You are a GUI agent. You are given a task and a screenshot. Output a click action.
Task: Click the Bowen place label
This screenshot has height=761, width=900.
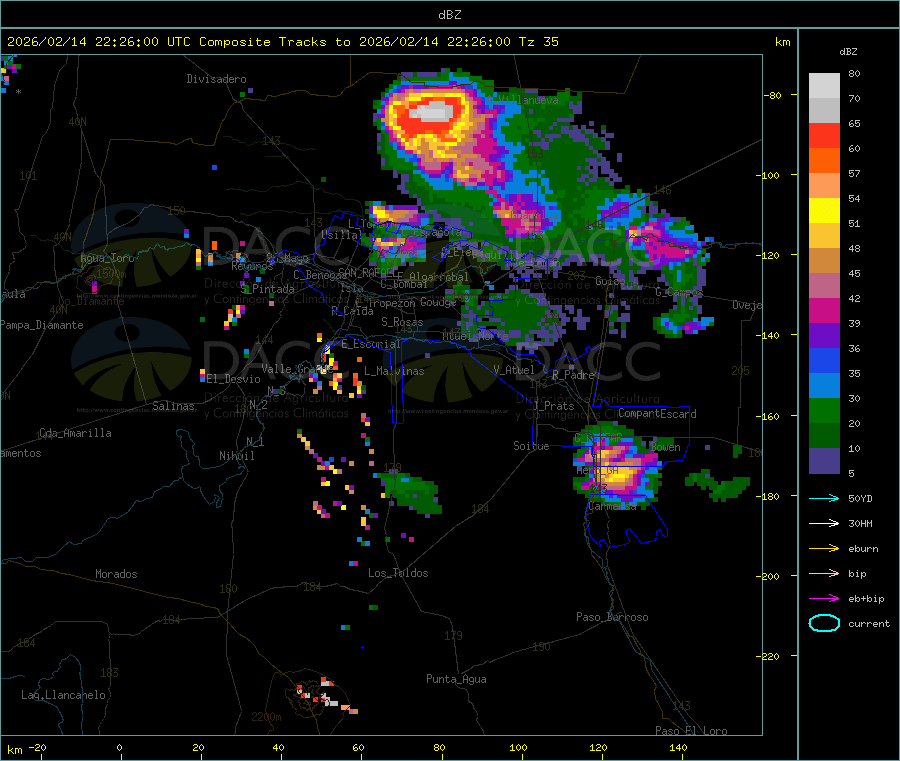[x=666, y=447]
